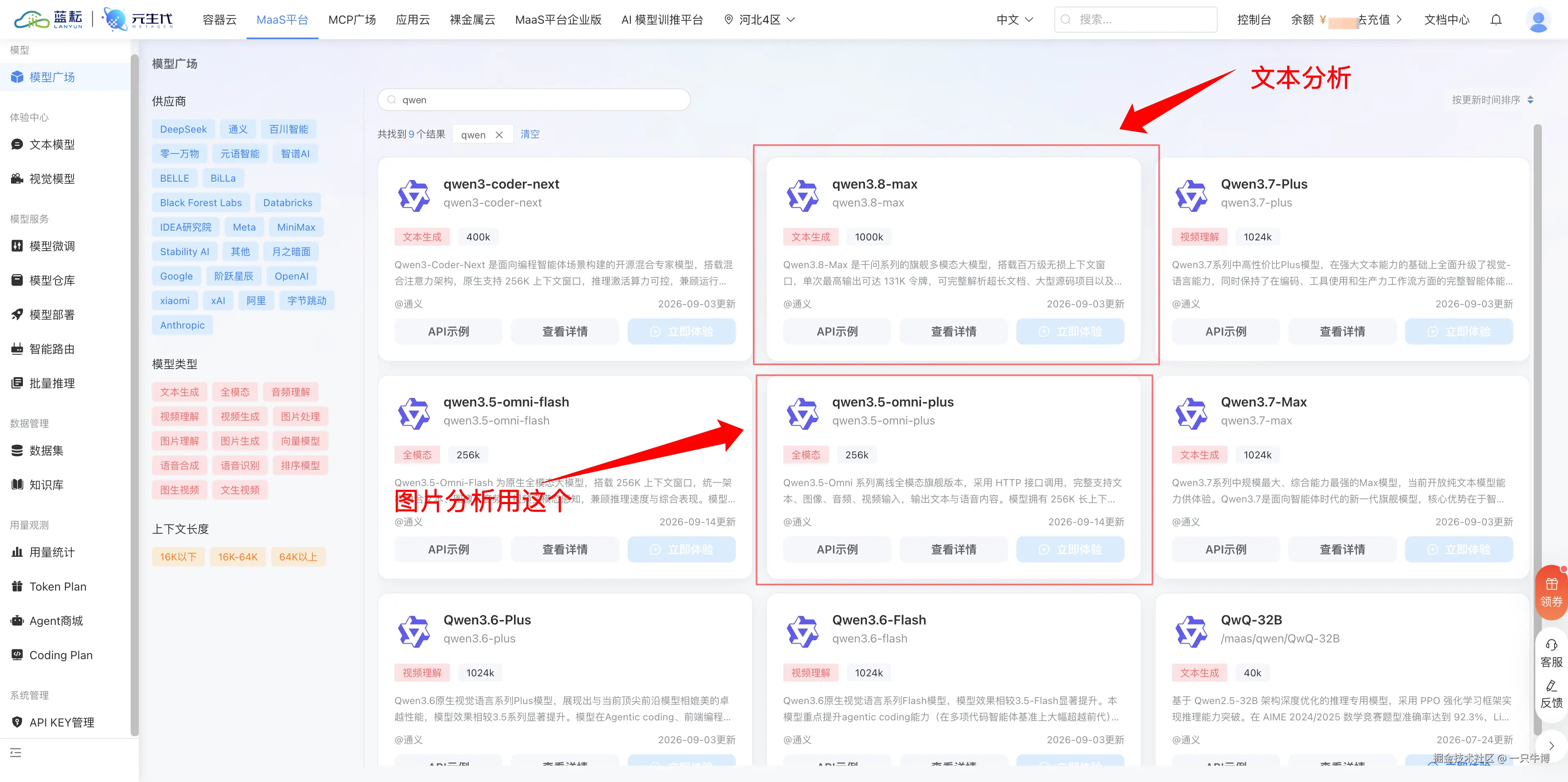Toggle 通义 supplier filter

[238, 129]
